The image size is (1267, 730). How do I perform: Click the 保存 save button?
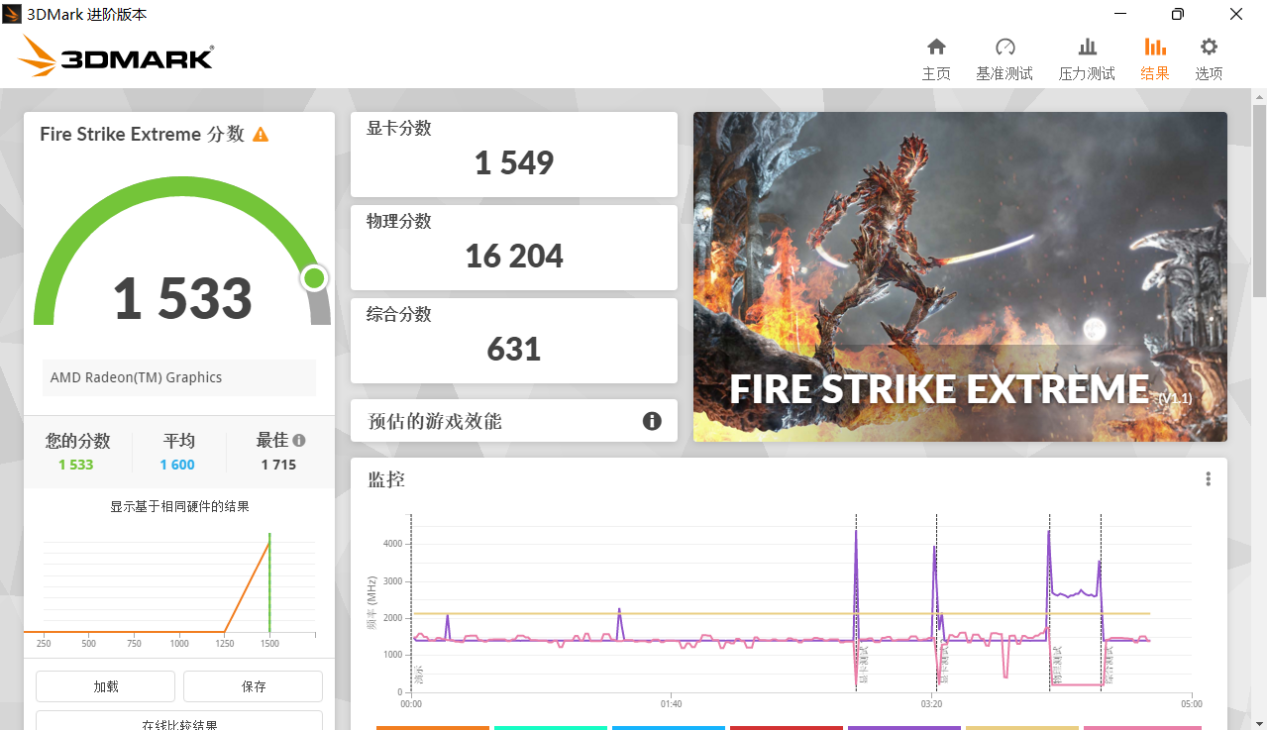coord(253,687)
